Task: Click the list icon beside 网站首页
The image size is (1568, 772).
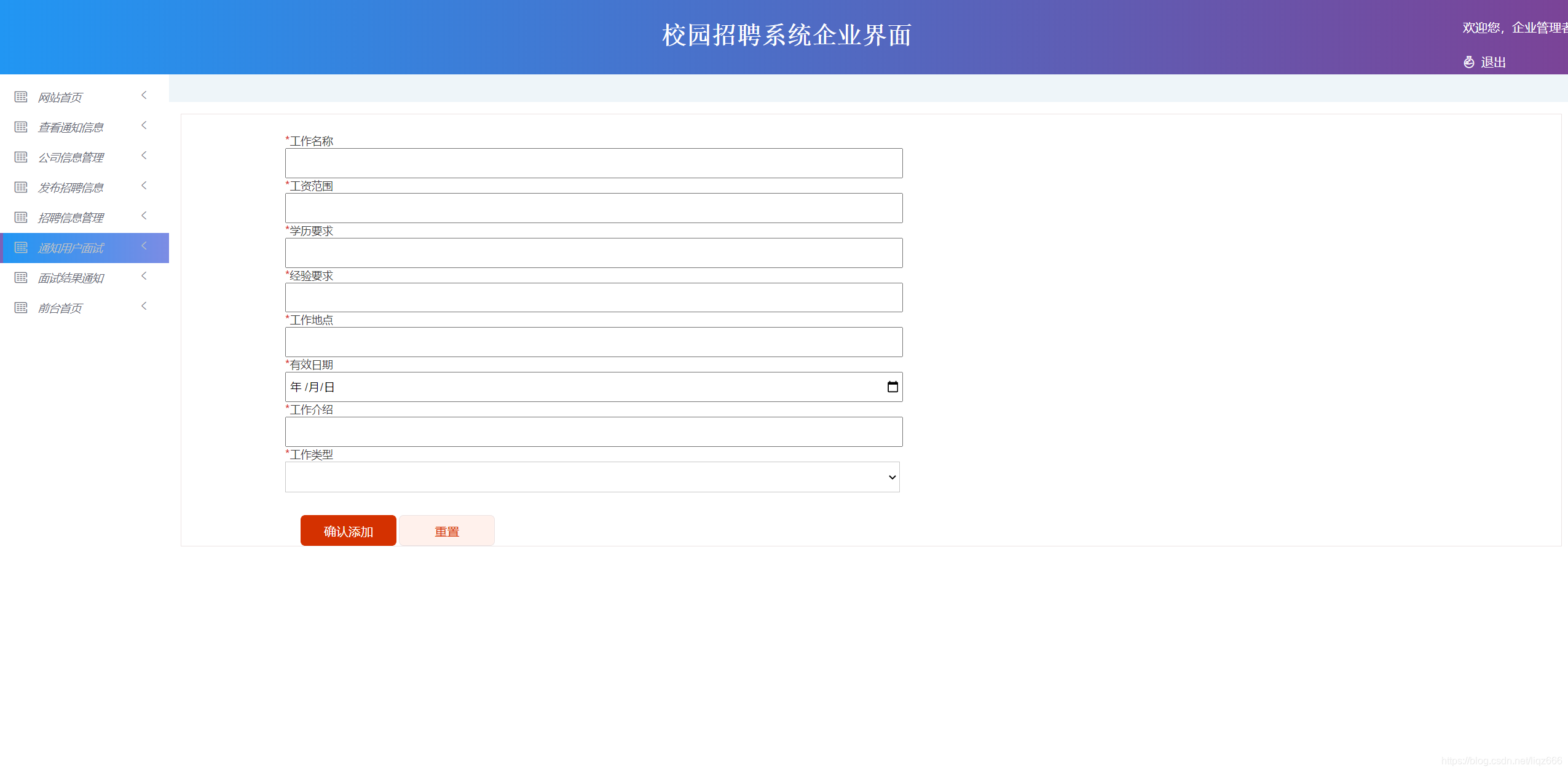Action: coord(21,97)
